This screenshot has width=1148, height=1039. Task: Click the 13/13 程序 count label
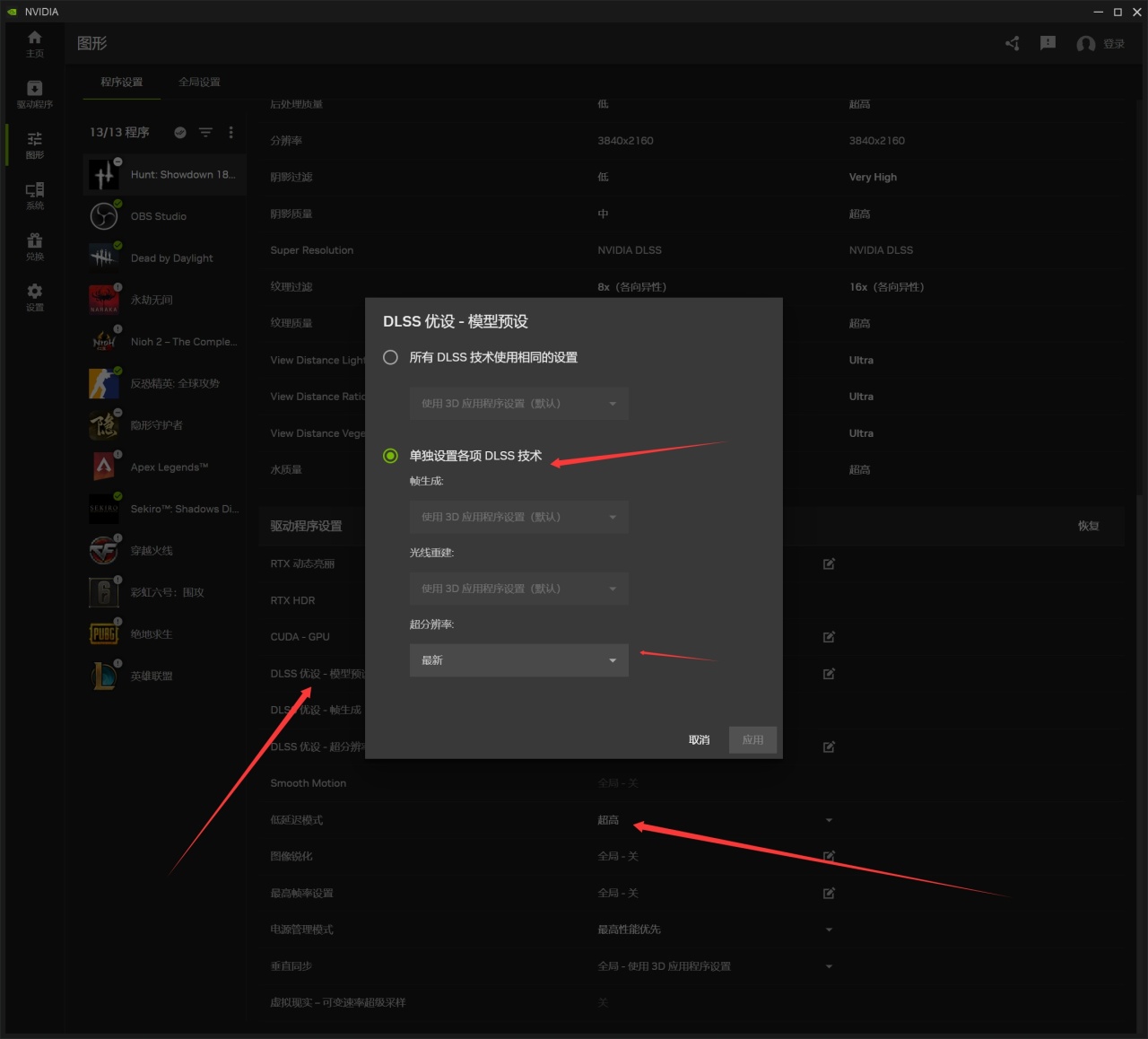[x=119, y=132]
